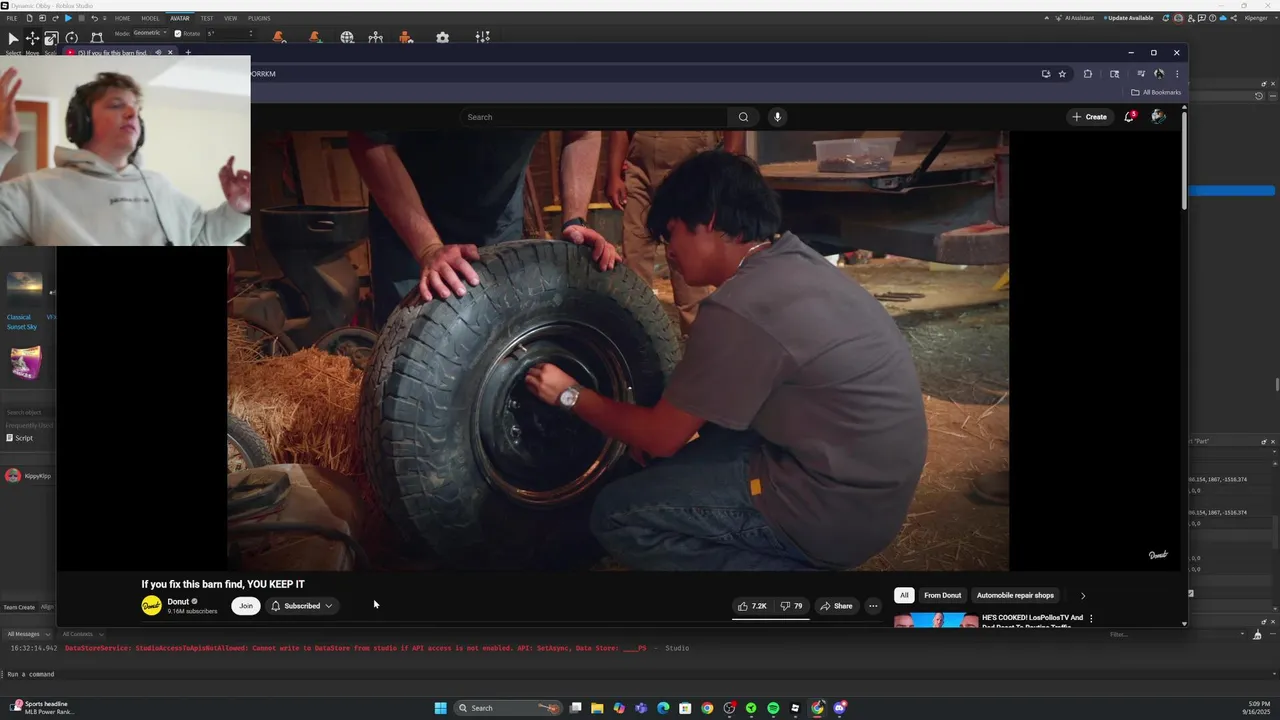Select the Automobile repair shops chip
This screenshot has height=720, width=1280.
[1015, 595]
